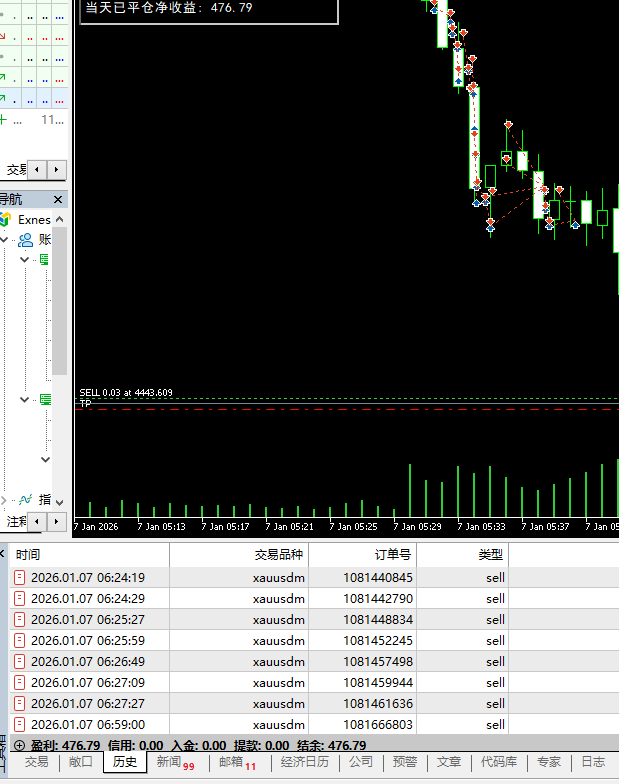The image size is (619, 784).
Task: Open the 预警 tab
Action: 404,762
